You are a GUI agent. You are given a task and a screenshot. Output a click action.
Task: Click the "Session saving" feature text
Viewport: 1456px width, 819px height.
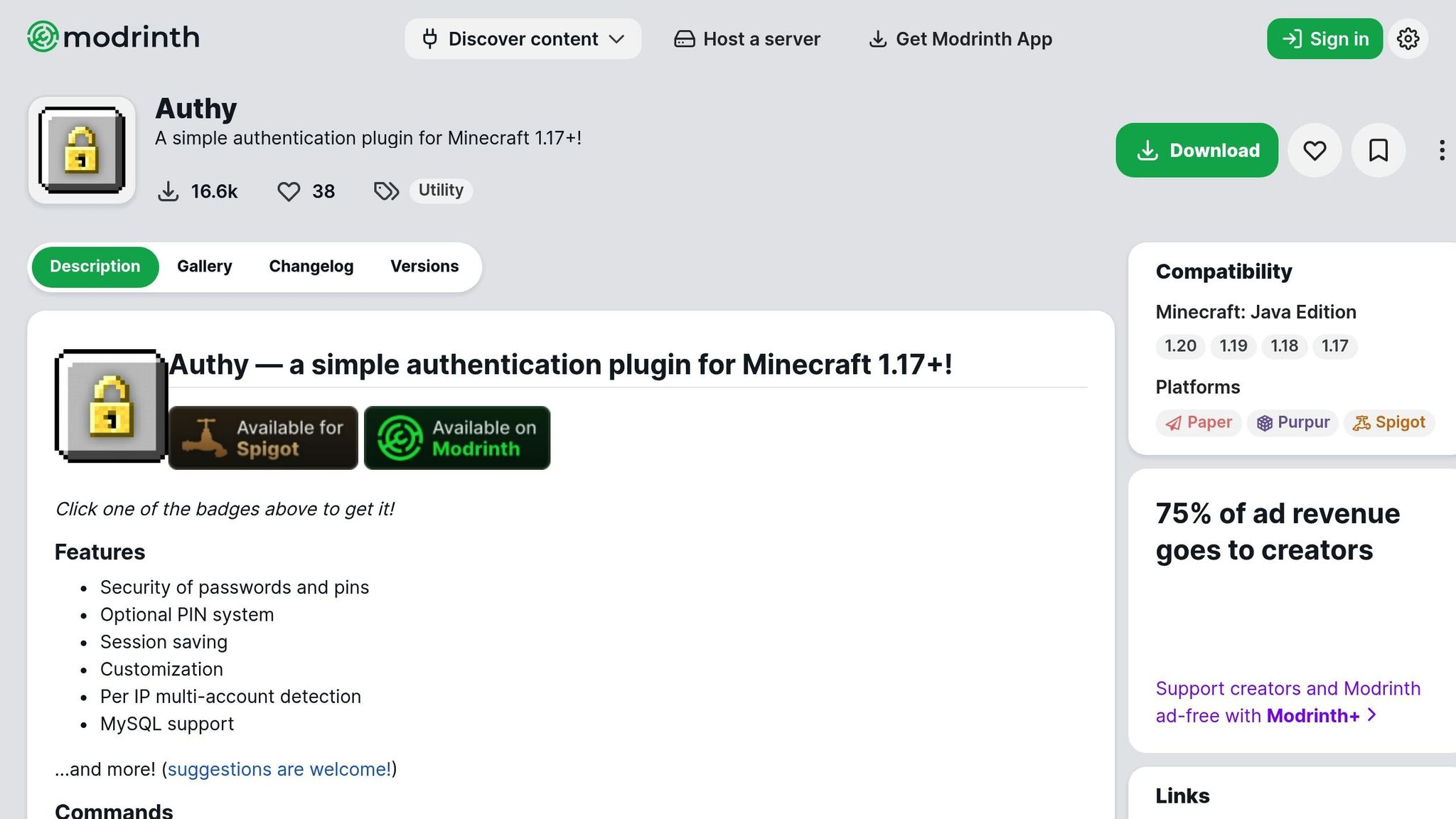[x=164, y=642]
